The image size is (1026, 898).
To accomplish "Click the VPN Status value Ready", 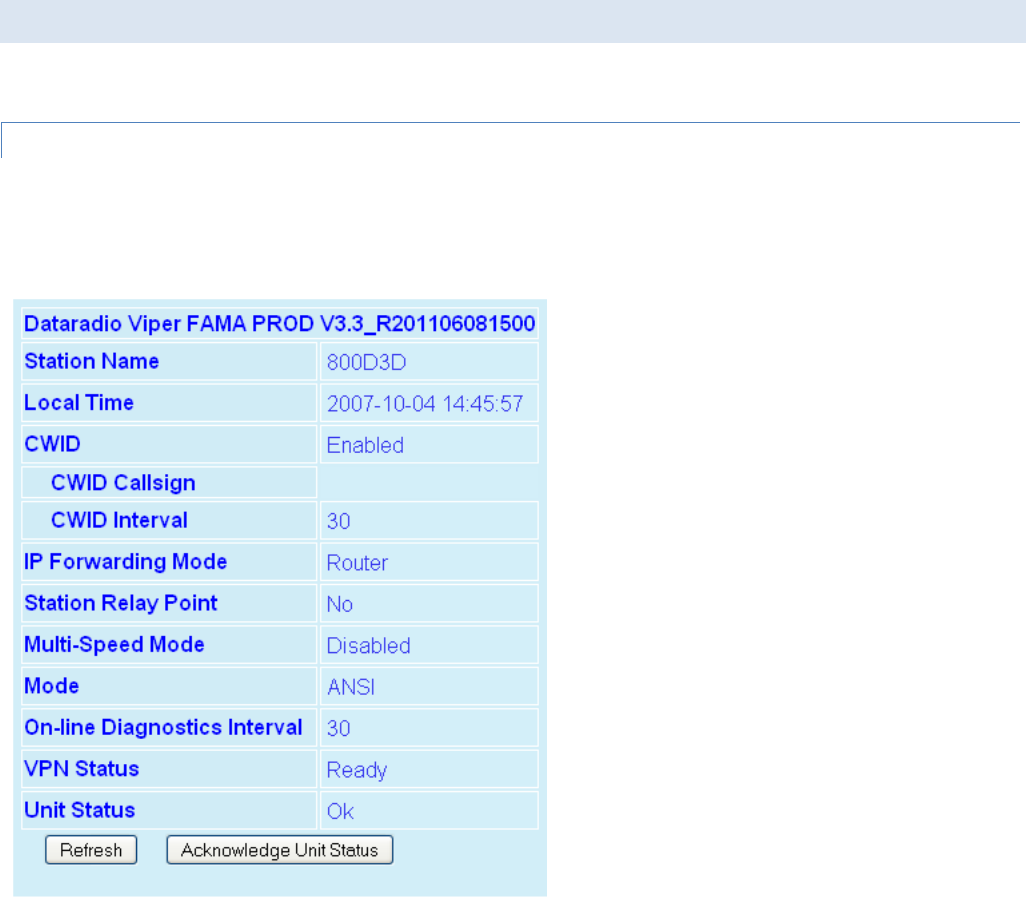I will point(357,770).
